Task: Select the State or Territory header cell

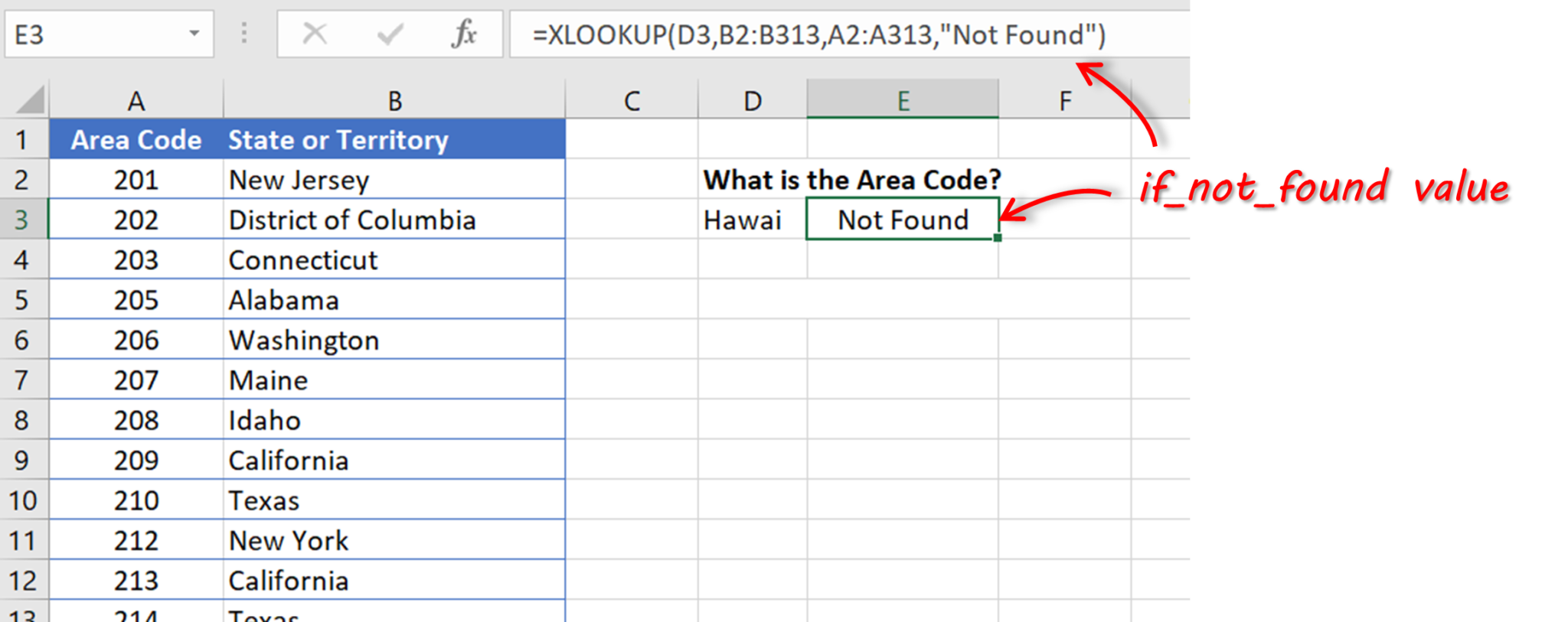Action: (x=337, y=139)
